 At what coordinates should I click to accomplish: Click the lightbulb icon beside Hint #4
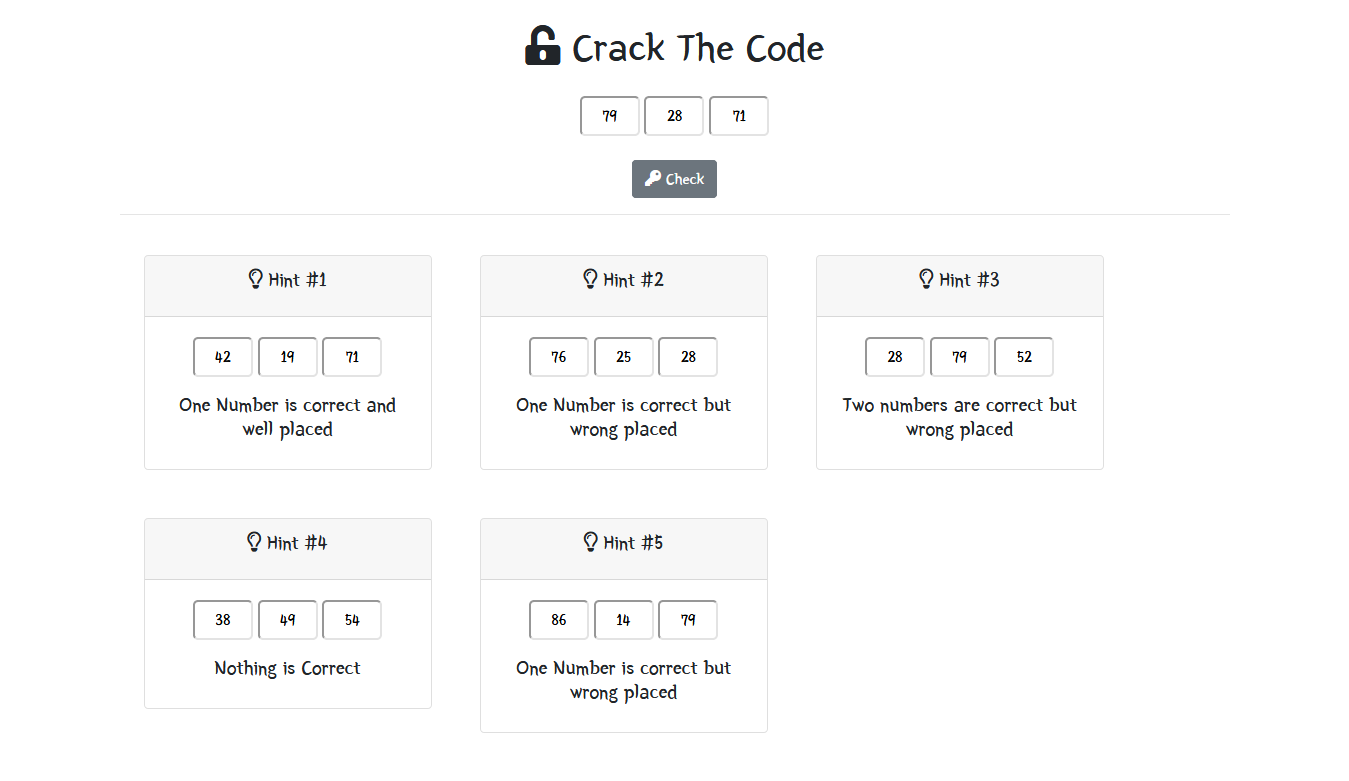click(254, 542)
